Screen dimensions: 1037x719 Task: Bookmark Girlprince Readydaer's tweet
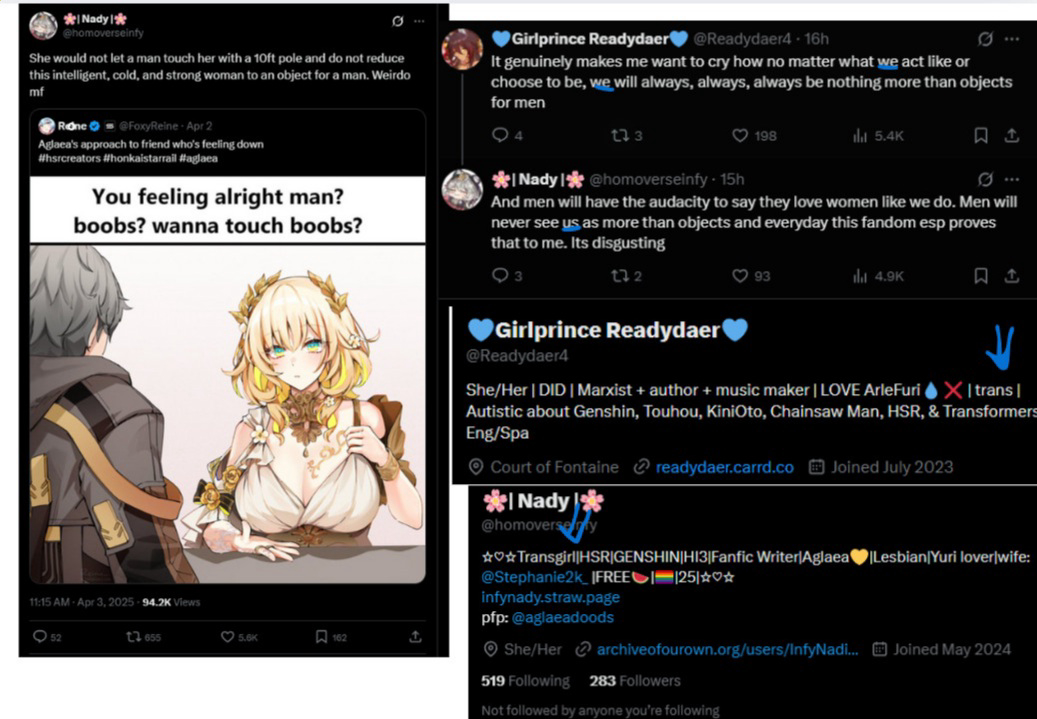coord(981,136)
